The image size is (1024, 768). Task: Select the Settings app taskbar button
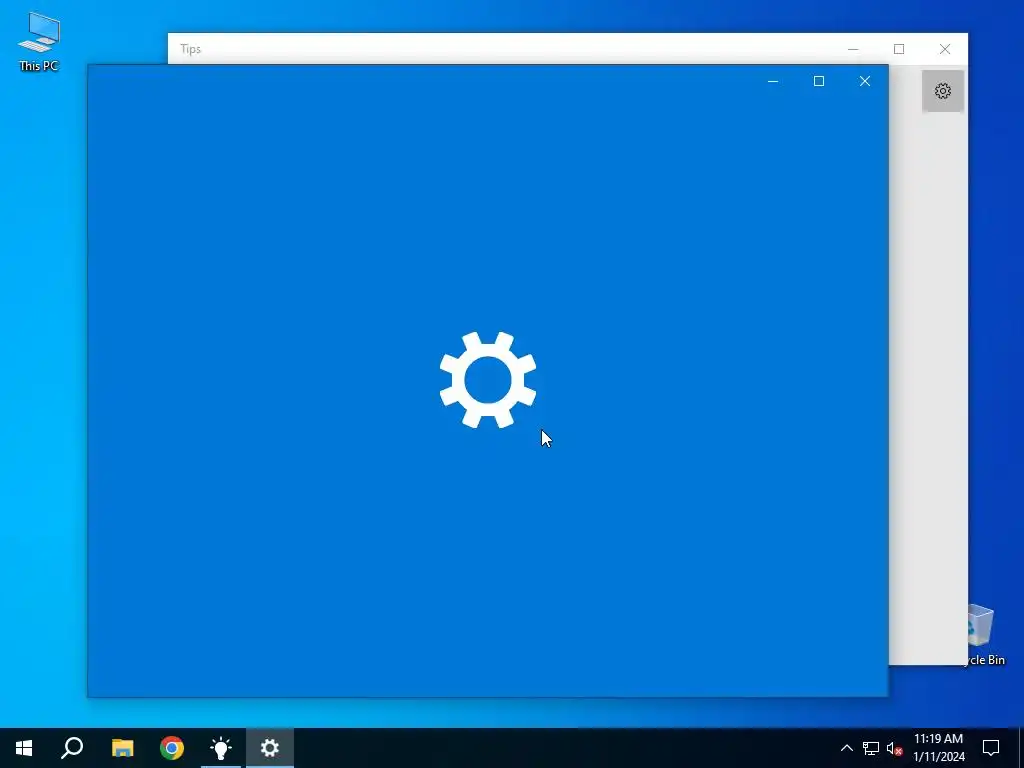(270, 748)
